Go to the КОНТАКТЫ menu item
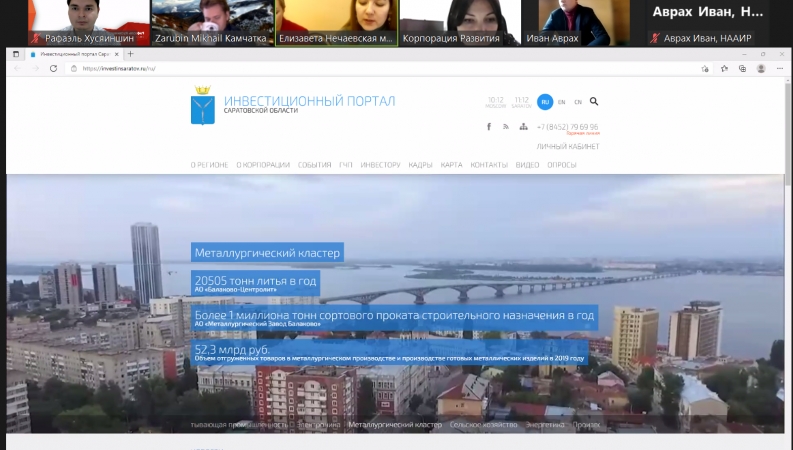This screenshot has height=450, width=793. click(x=489, y=165)
